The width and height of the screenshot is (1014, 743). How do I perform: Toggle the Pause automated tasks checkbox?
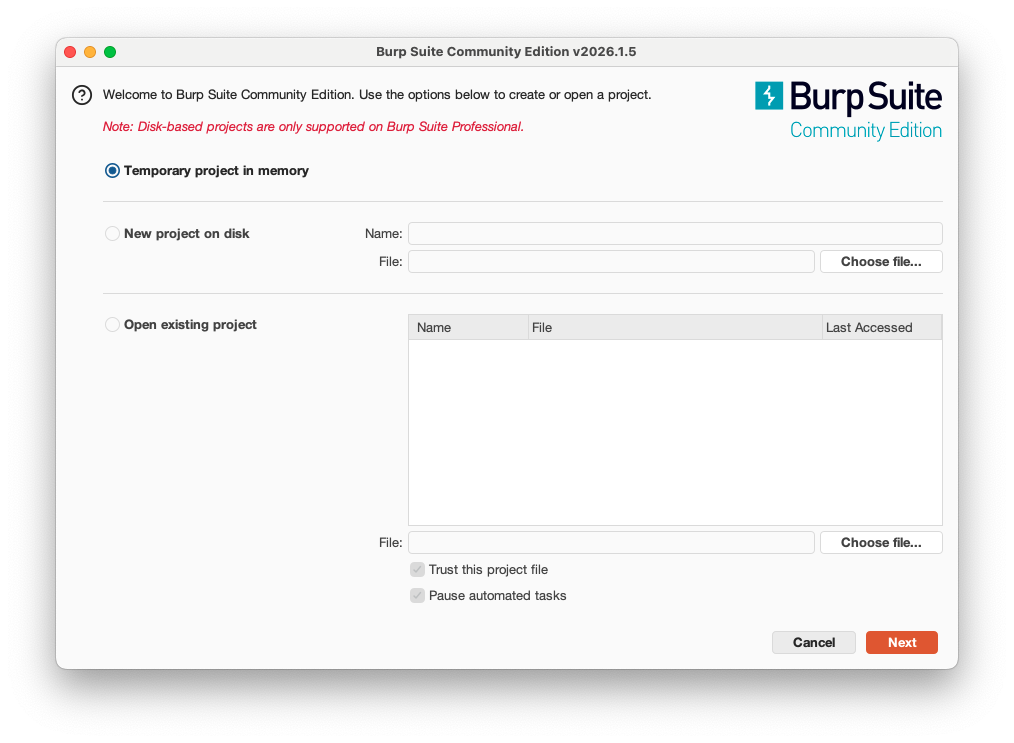417,596
